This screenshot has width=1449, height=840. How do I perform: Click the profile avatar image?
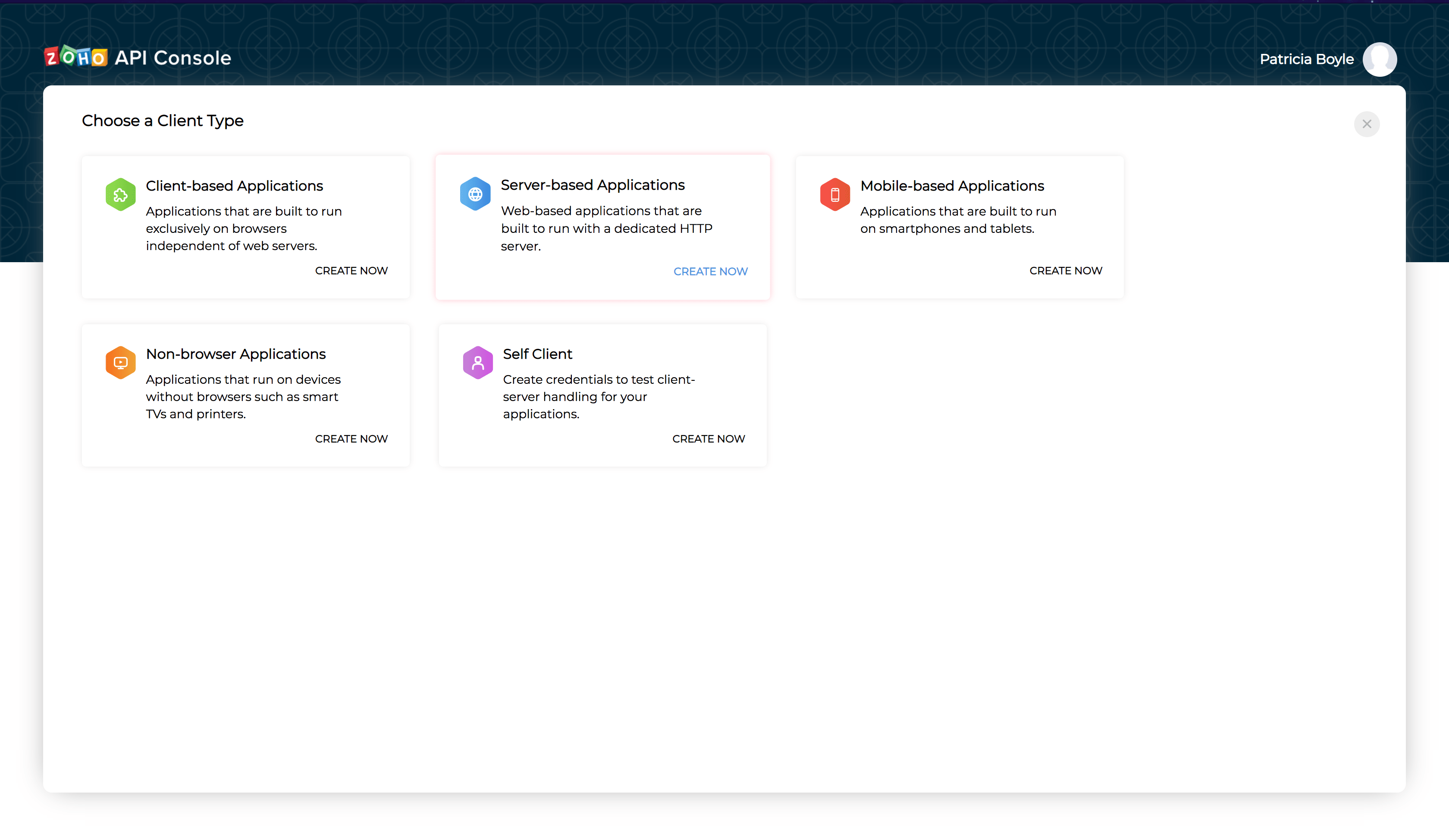pyautogui.click(x=1380, y=59)
